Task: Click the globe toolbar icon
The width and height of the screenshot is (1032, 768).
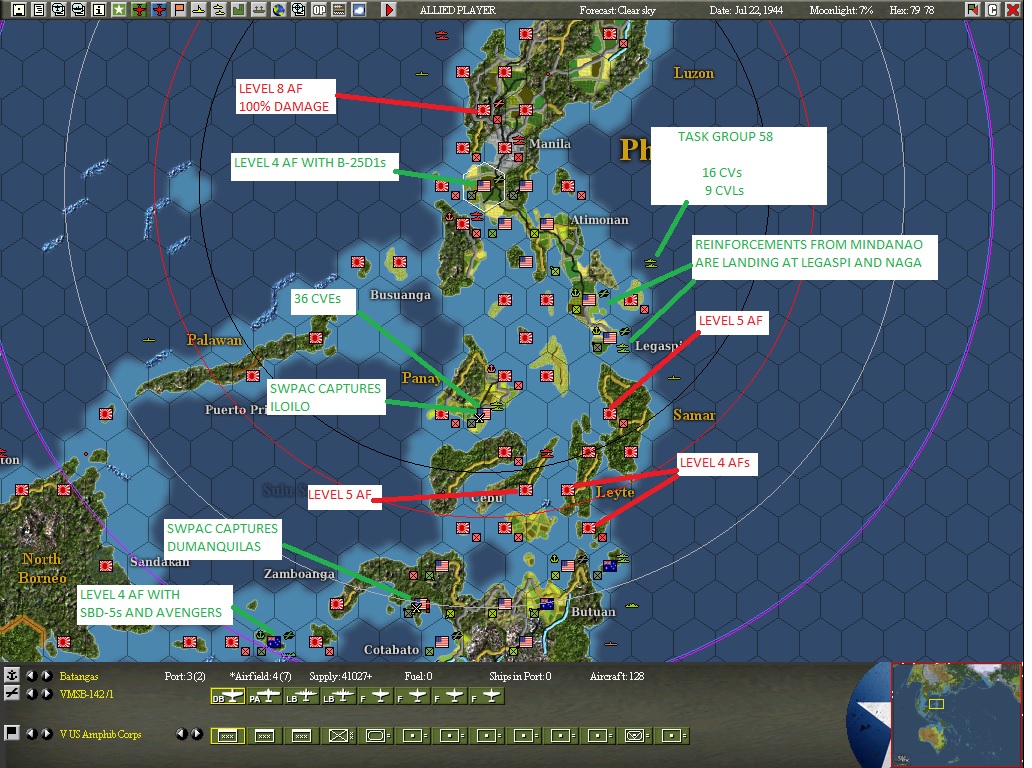Action: point(278,9)
